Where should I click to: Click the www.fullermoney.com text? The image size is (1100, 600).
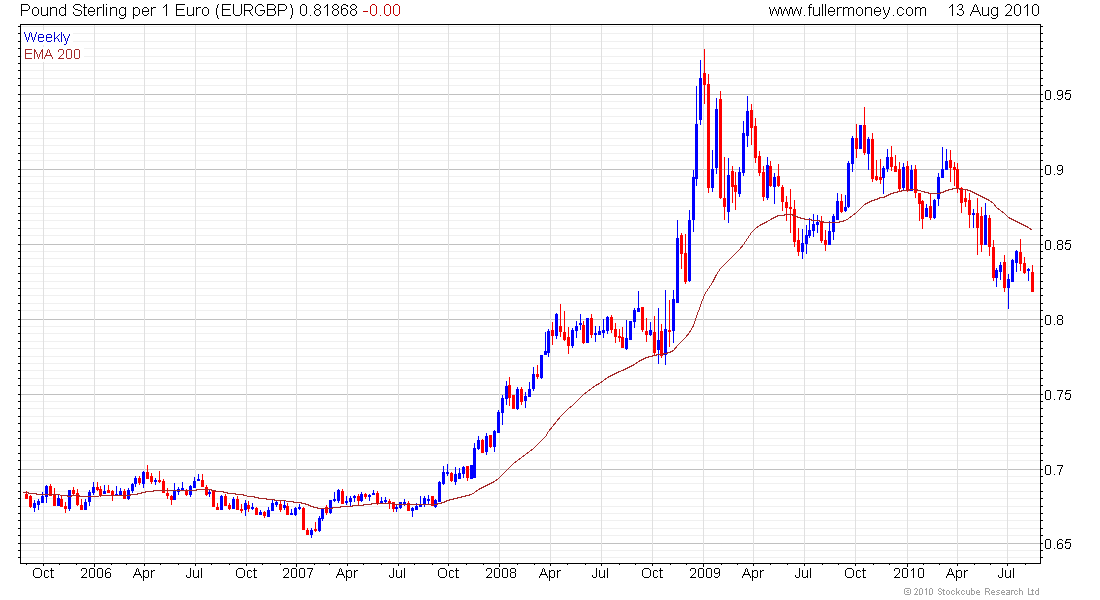click(x=847, y=11)
